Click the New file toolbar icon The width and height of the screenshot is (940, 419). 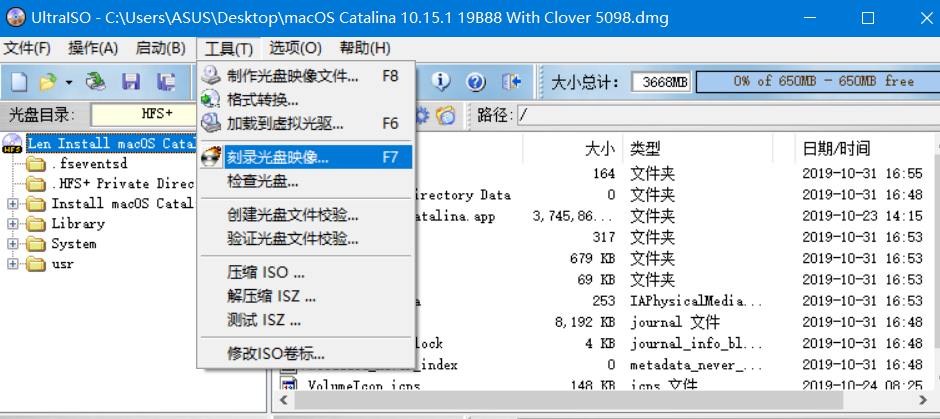pyautogui.click(x=19, y=82)
